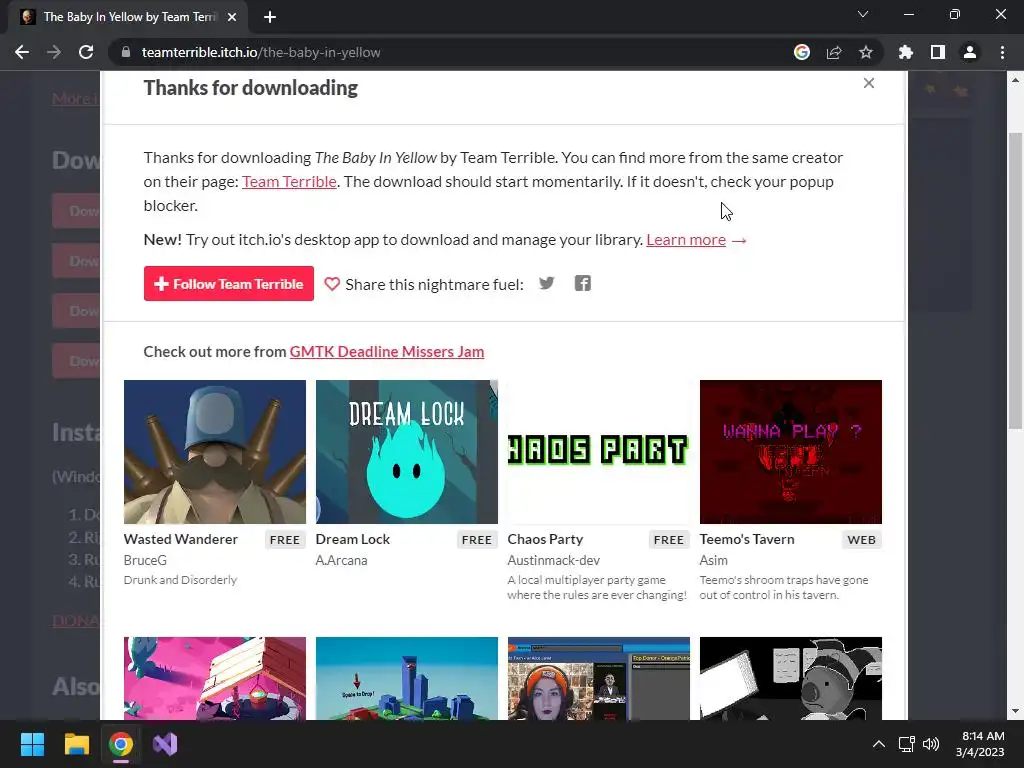The image size is (1024, 768).
Task: Open GMTK Deadline Missers Jam link
Action: pos(387,351)
